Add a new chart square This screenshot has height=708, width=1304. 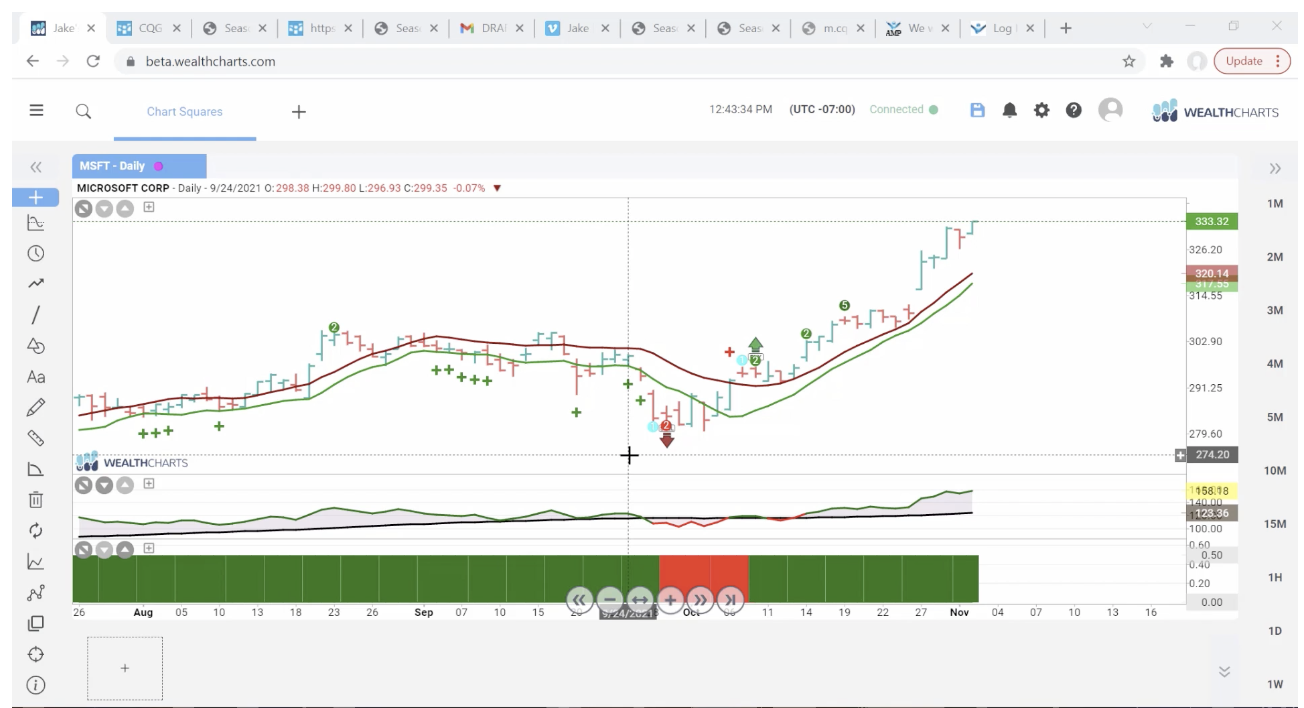tap(124, 668)
